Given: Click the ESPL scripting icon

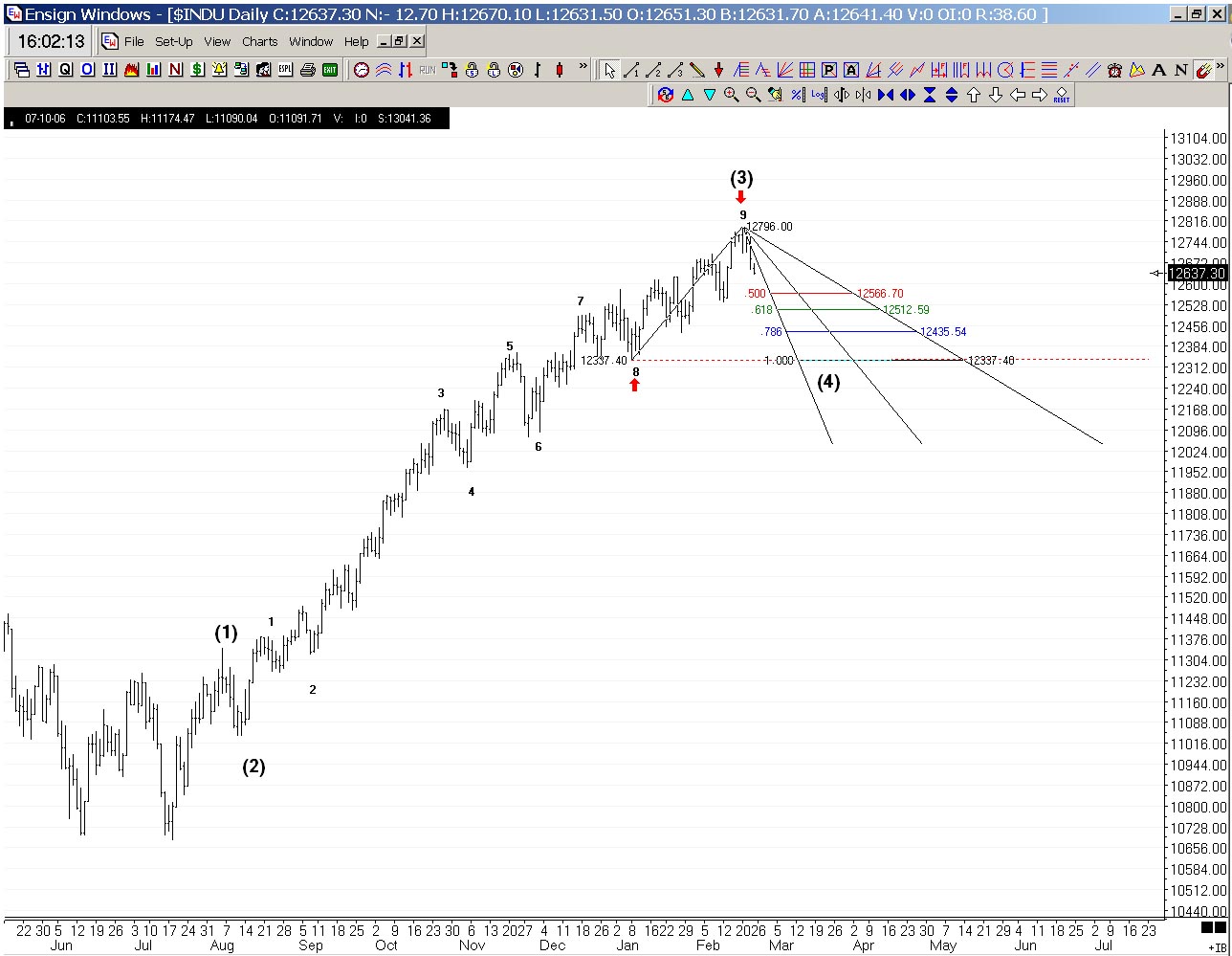Looking at the screenshot, I should 285,70.
